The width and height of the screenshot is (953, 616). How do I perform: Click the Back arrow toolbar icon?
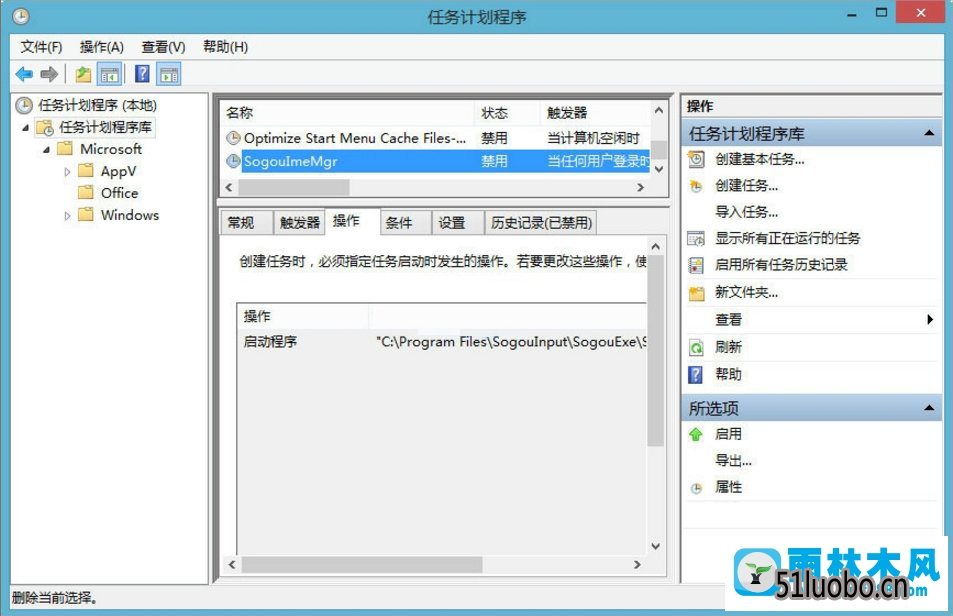[x=24, y=74]
